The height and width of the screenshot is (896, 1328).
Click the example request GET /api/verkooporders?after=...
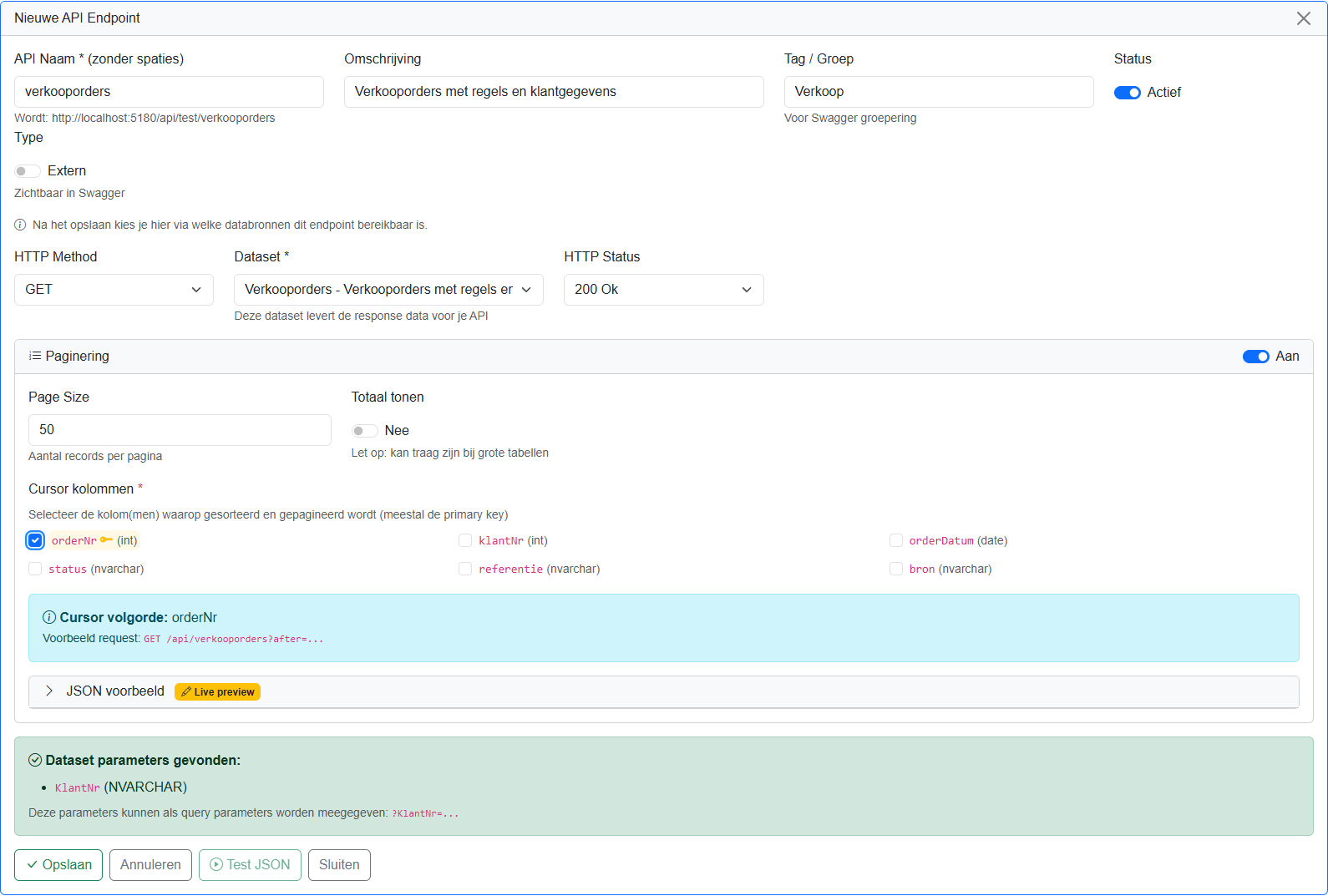(x=233, y=639)
